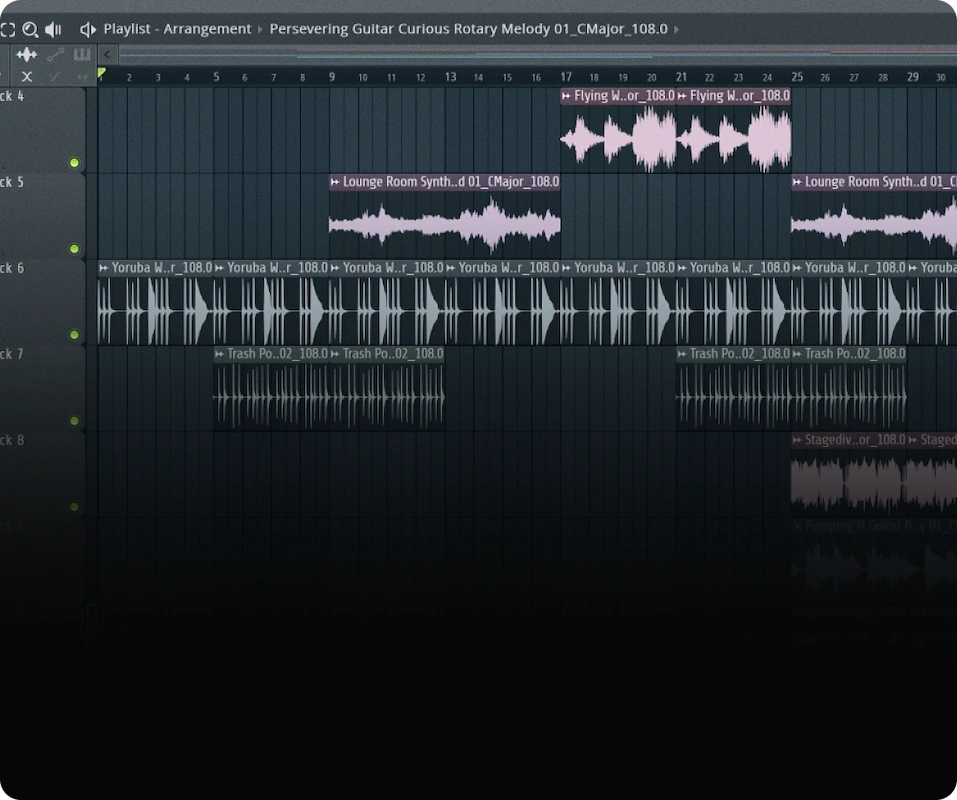The image size is (957, 800).
Task: Select the automation clips icon
Action: point(56,54)
